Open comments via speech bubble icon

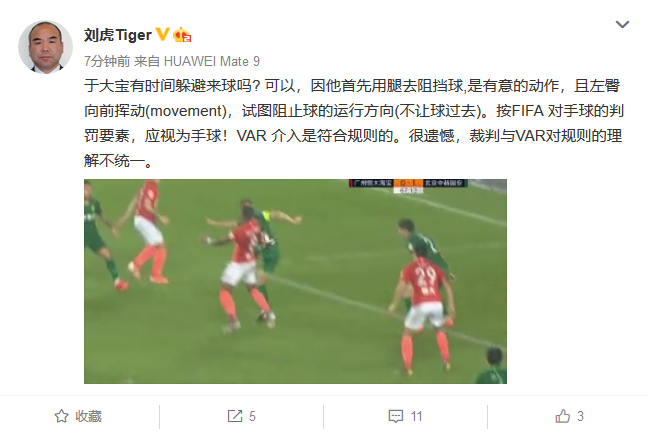tap(396, 416)
